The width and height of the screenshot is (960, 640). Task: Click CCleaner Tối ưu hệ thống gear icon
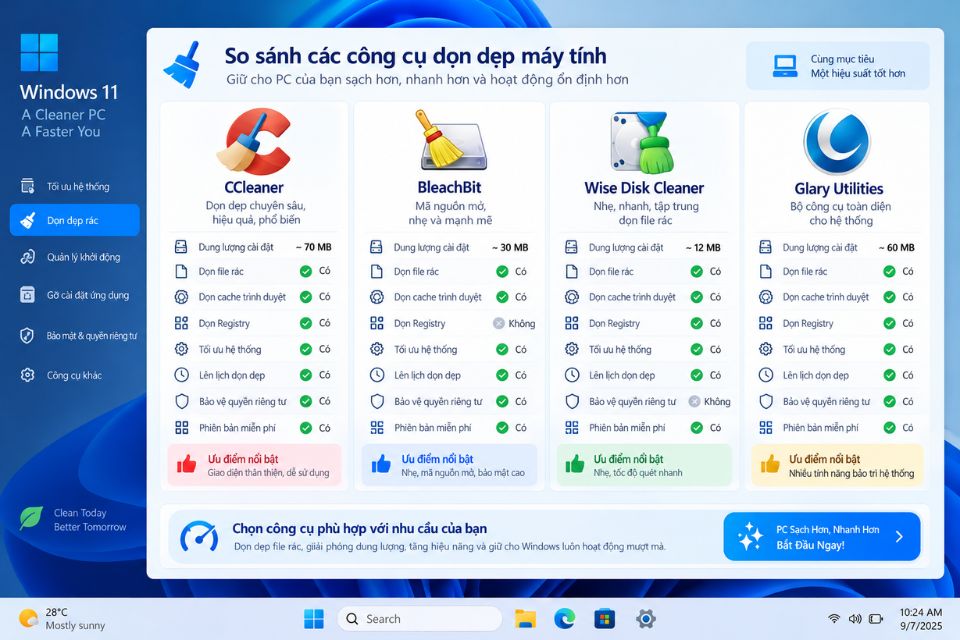click(181, 349)
